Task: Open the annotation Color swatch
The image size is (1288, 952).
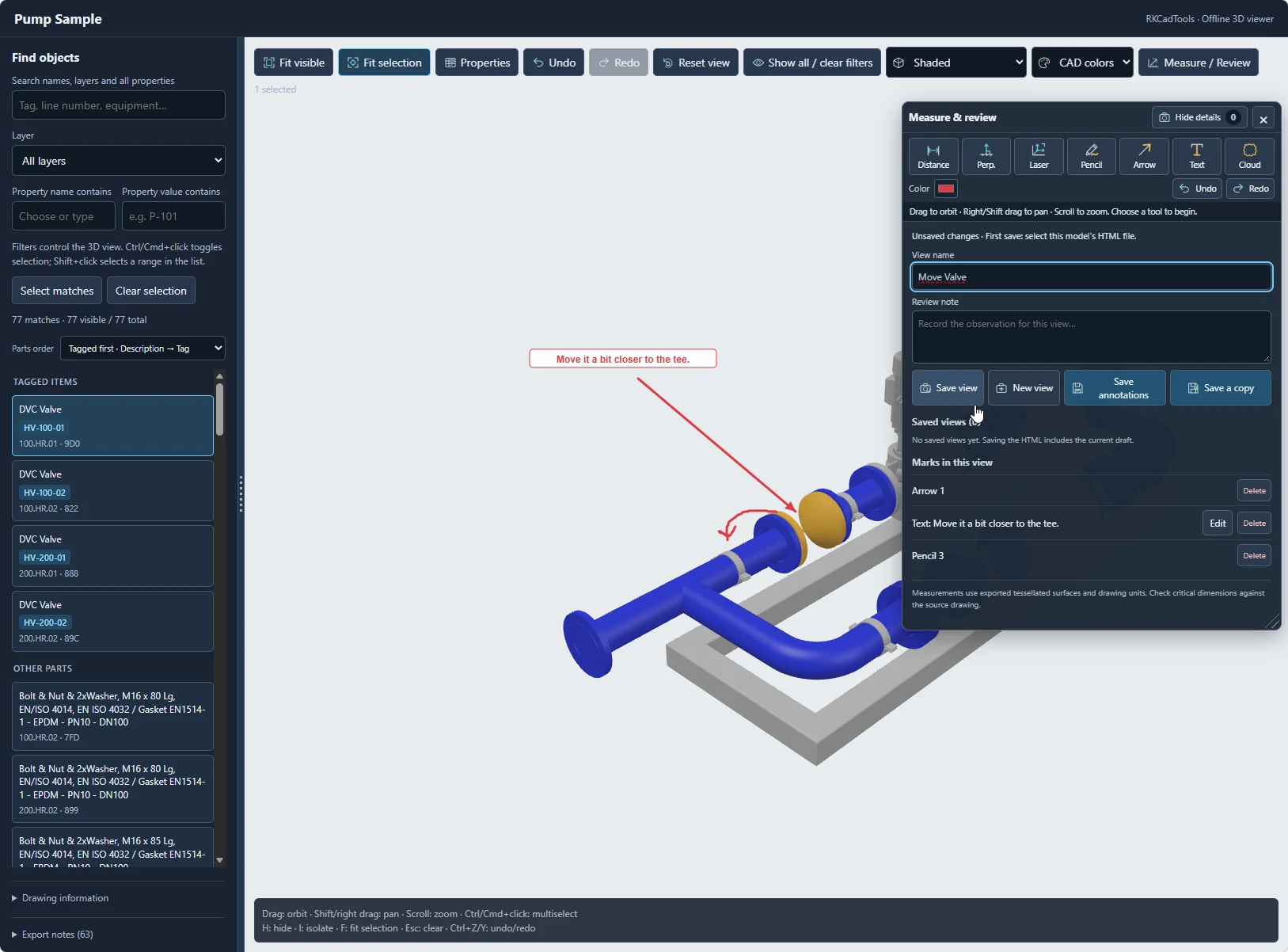Action: click(x=946, y=188)
